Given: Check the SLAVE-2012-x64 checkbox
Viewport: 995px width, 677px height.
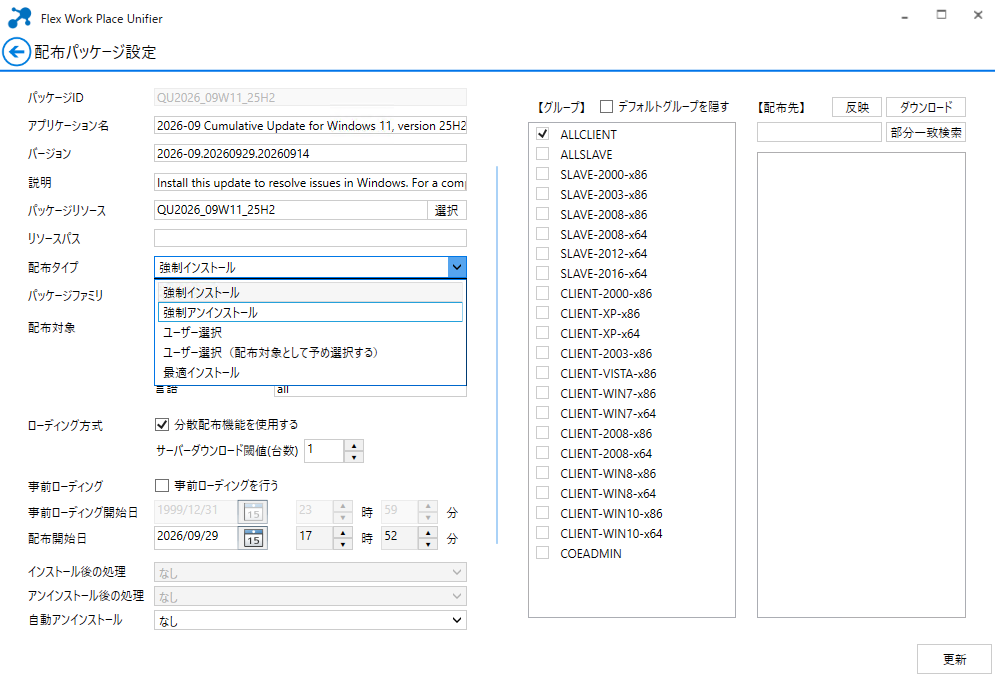Looking at the screenshot, I should [543, 253].
